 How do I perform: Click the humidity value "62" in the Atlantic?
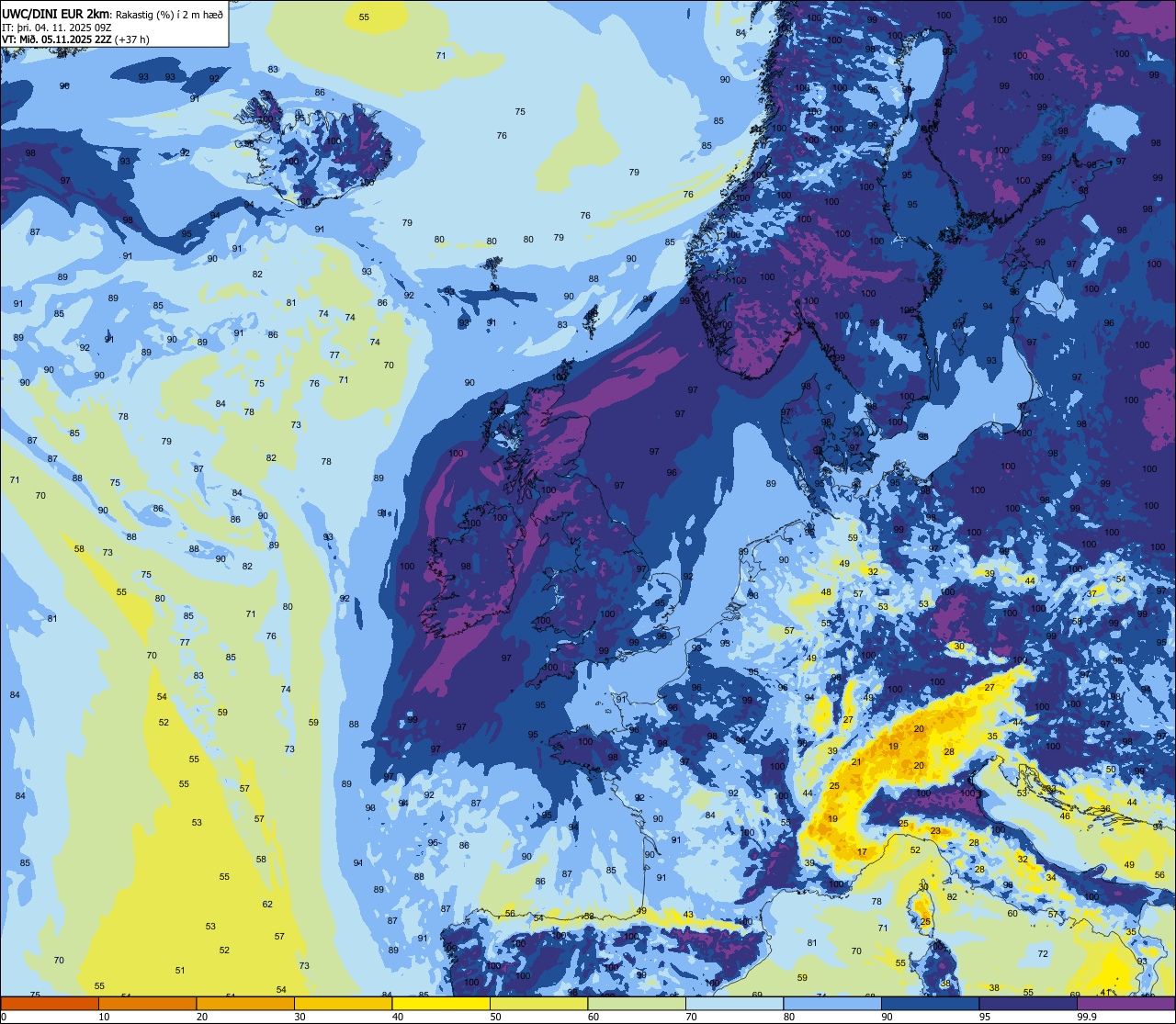click(x=267, y=904)
